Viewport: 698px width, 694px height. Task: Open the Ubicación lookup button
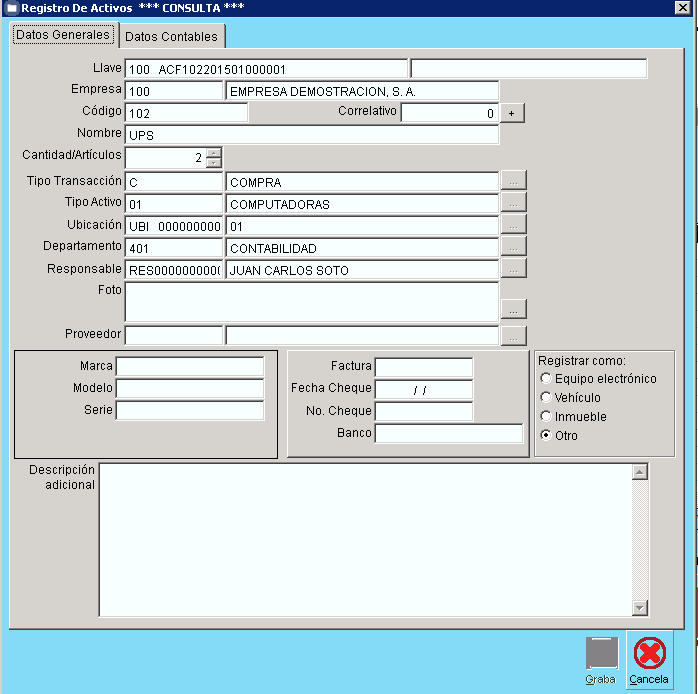tap(513, 225)
